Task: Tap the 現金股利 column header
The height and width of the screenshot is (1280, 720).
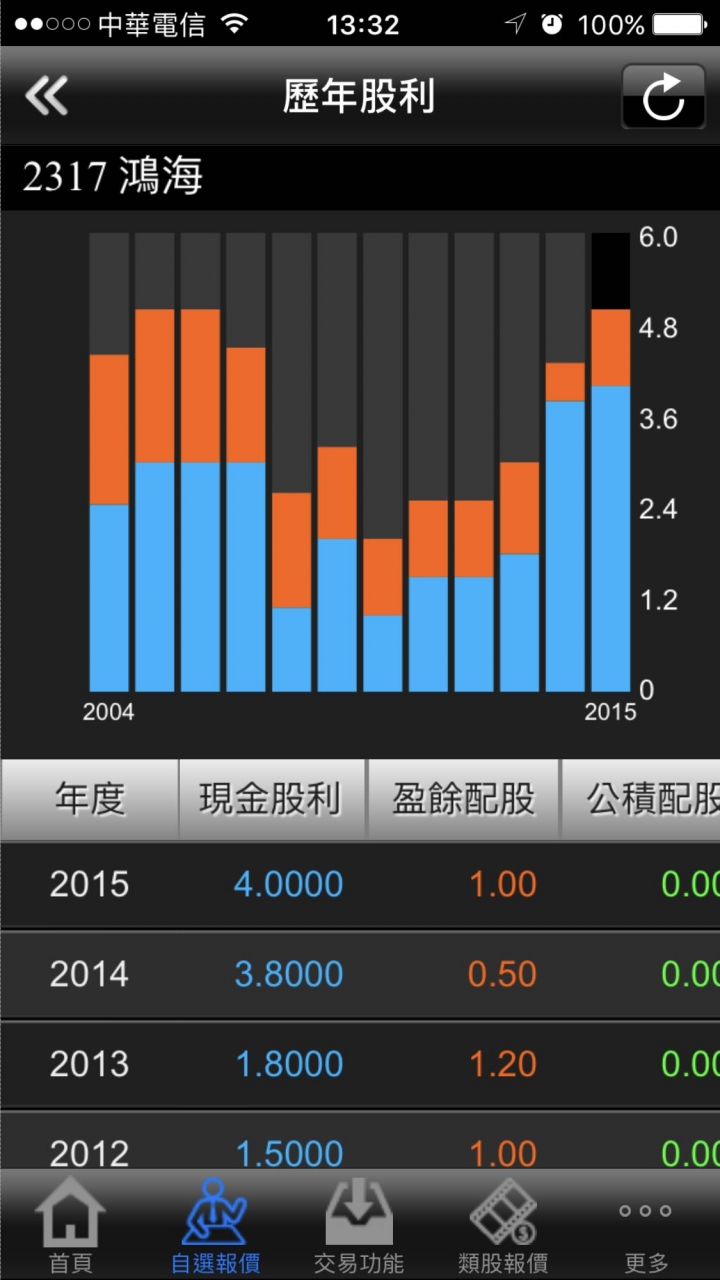Action: 272,799
